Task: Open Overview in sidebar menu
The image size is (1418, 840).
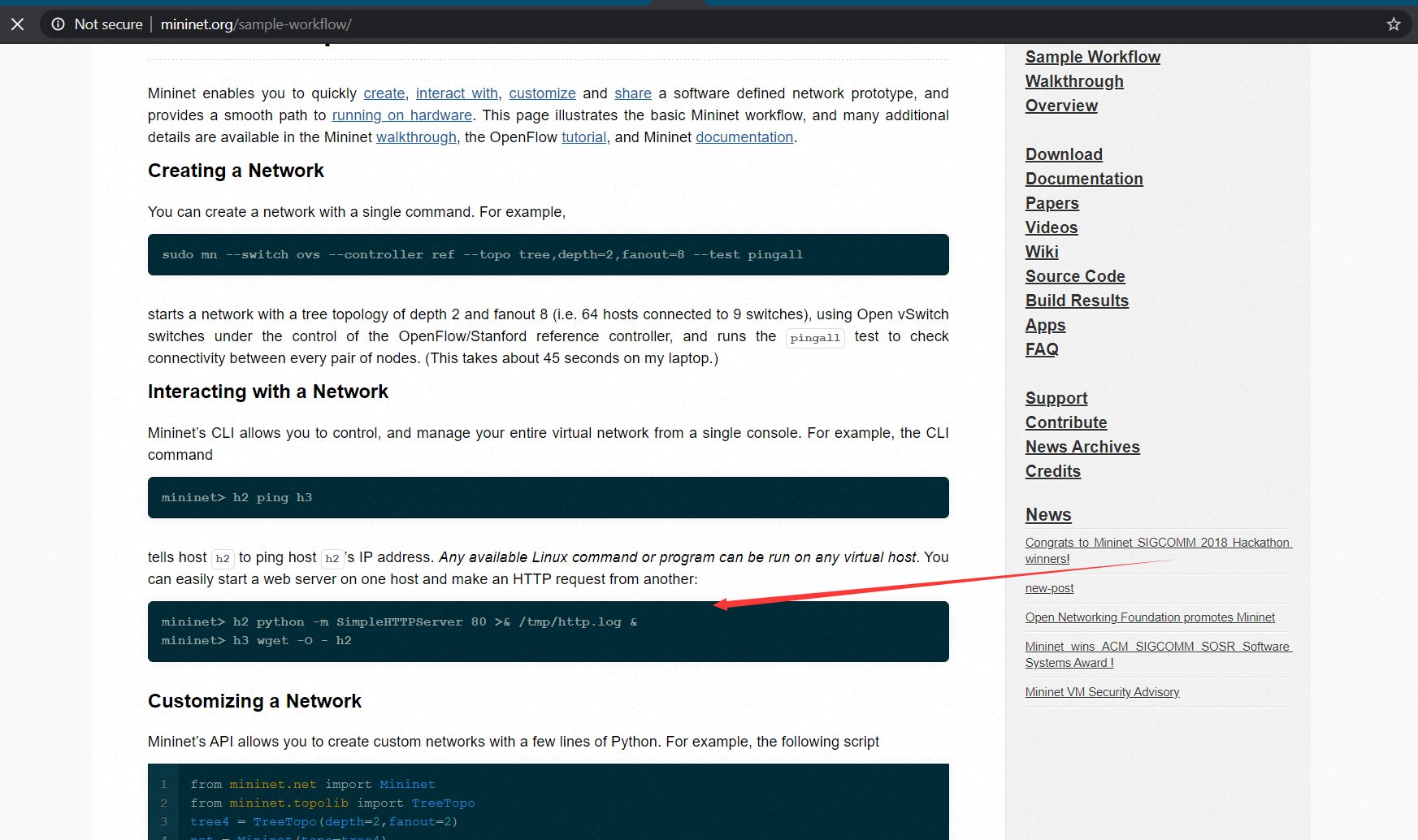Action: [1061, 106]
